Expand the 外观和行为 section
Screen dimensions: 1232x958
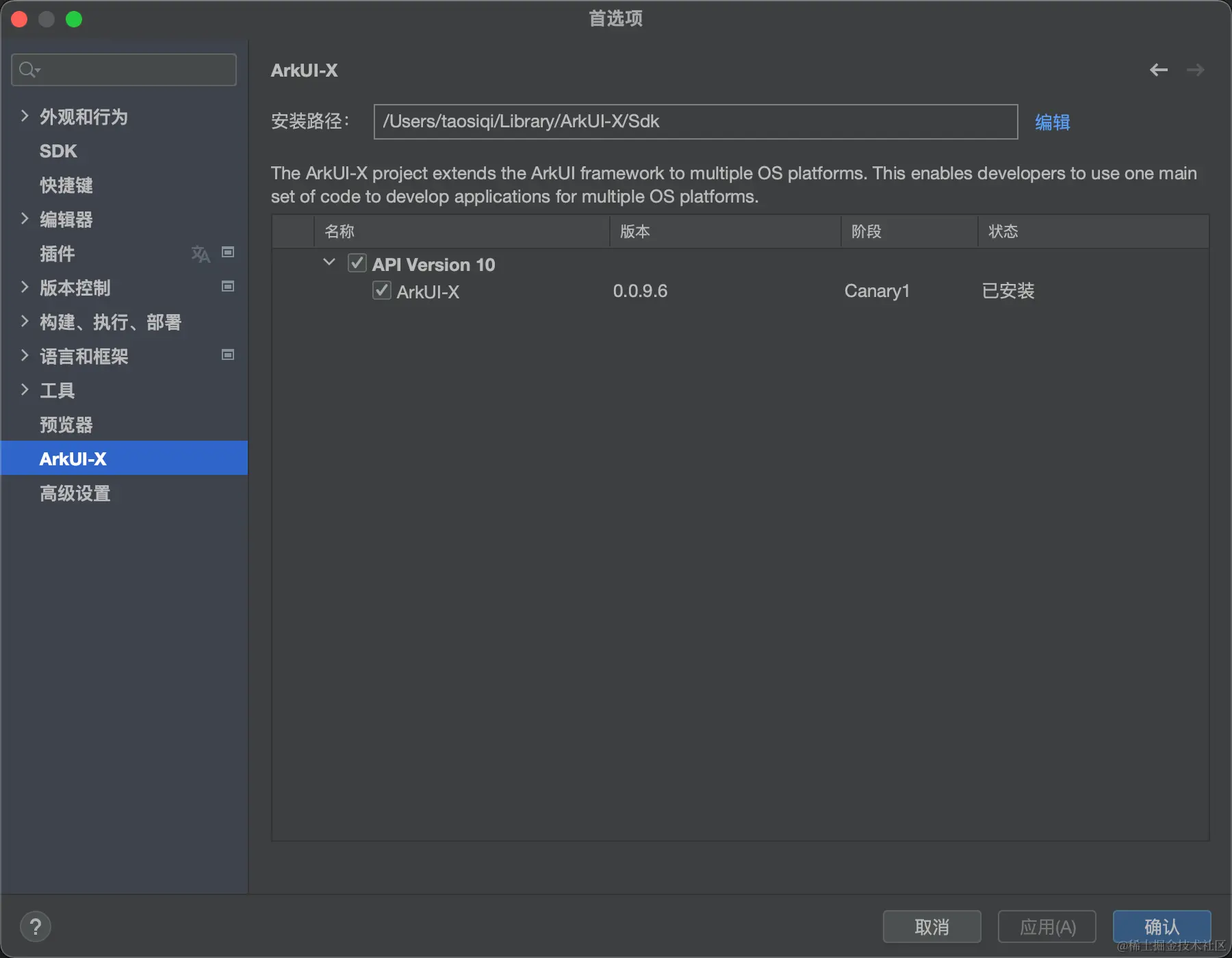25,116
